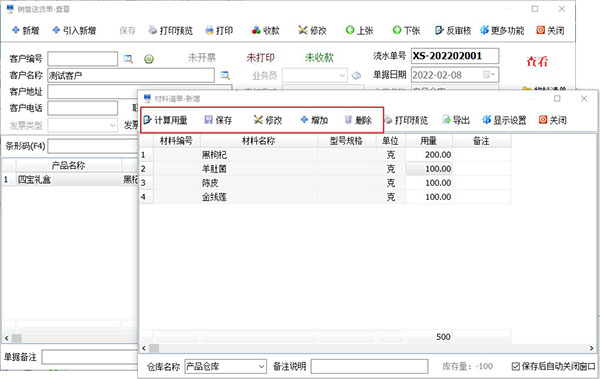
Task: Click the green round icon beside 客户编号
Action: pos(149,59)
